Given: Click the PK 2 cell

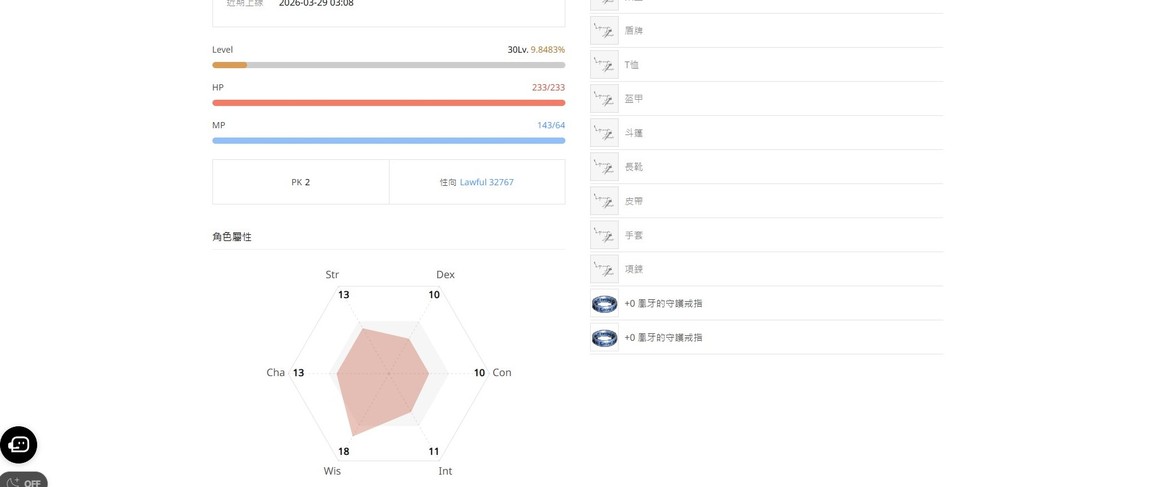Looking at the screenshot, I should coord(300,183).
